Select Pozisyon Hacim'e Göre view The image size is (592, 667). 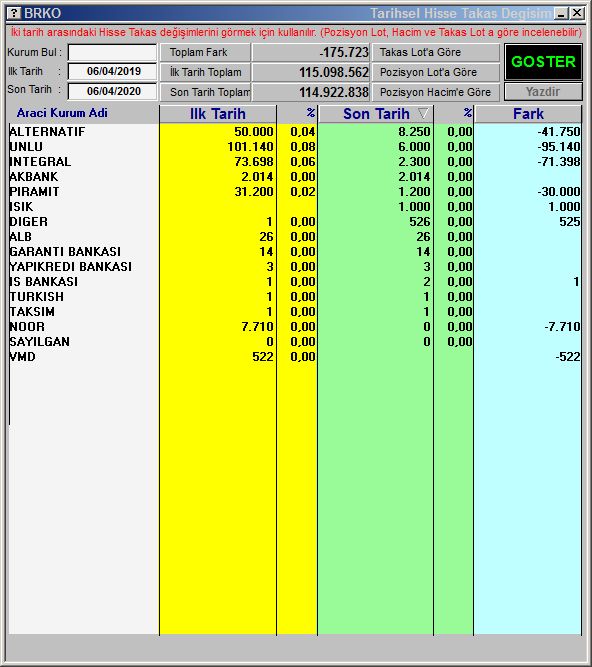[435, 92]
